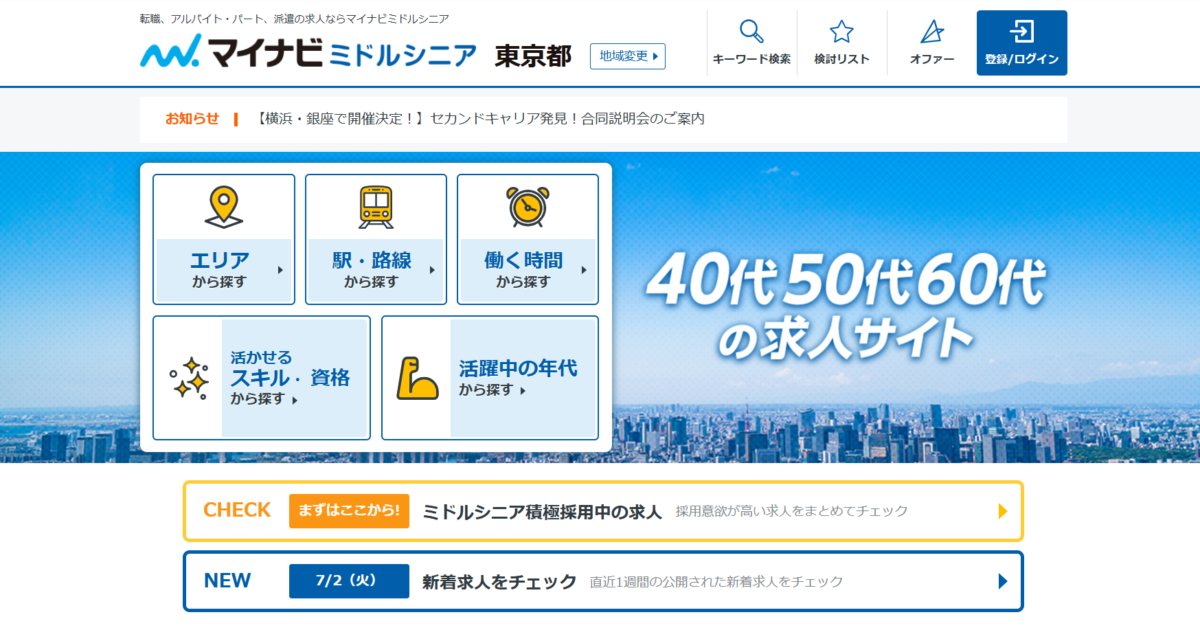1200x630 pixels.
Task: Open the star-shaped 検討リスト icon
Action: point(841,32)
